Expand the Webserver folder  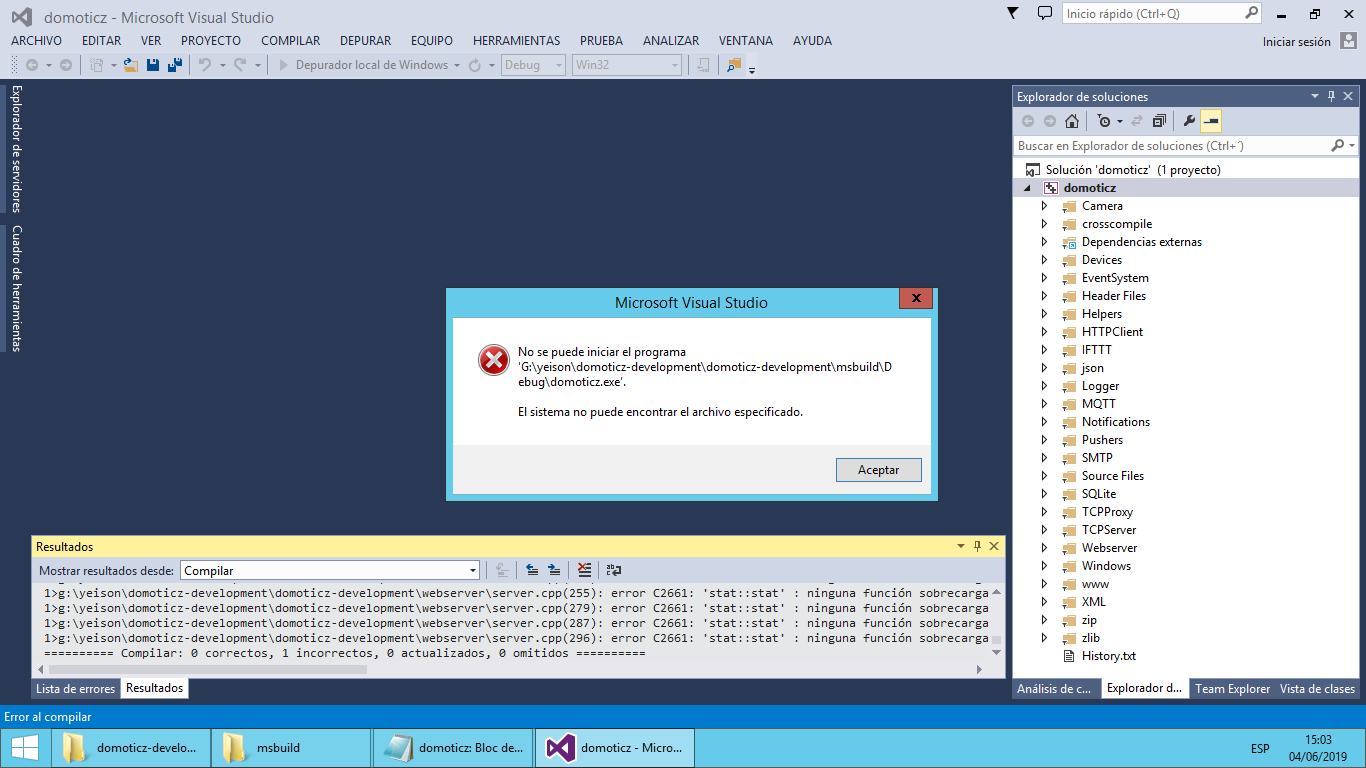1044,547
